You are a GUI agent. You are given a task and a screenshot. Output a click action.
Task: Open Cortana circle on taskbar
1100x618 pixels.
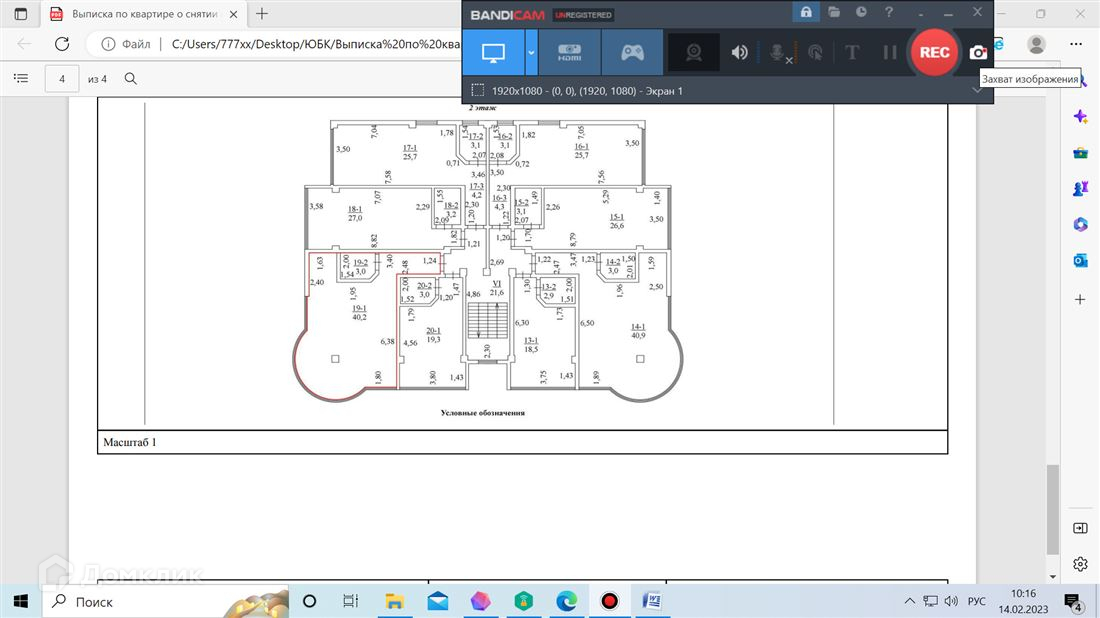309,601
